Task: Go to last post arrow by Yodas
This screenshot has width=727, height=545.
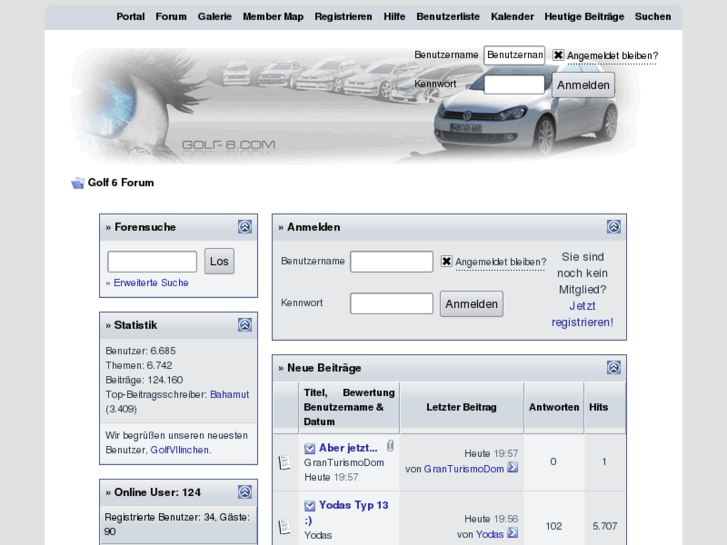Action: [x=512, y=533]
